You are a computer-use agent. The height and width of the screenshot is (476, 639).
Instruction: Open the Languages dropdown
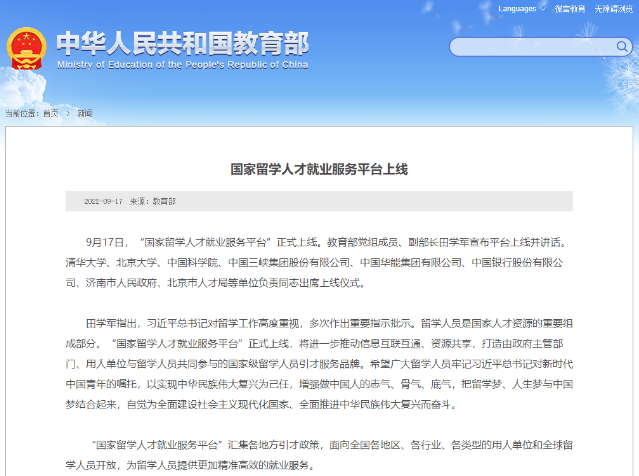pyautogui.click(x=521, y=9)
